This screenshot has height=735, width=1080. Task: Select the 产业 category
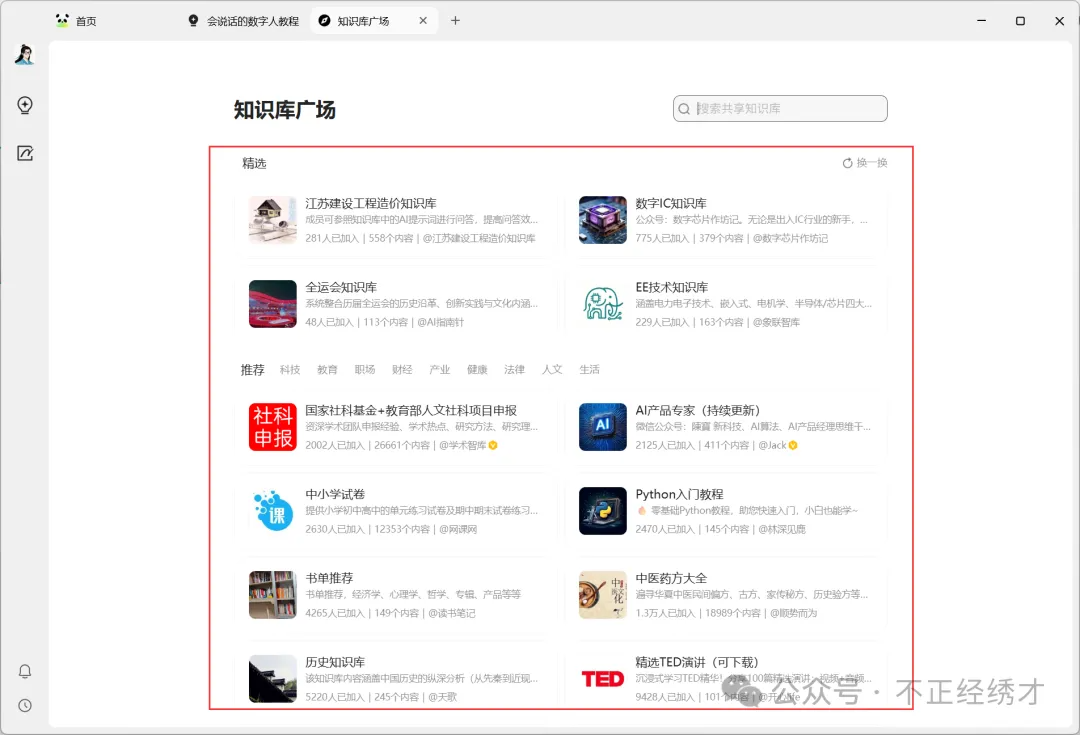[439, 370]
